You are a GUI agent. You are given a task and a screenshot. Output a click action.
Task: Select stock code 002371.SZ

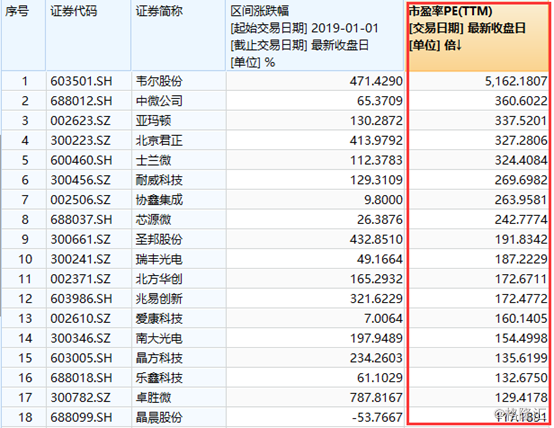click(80, 279)
